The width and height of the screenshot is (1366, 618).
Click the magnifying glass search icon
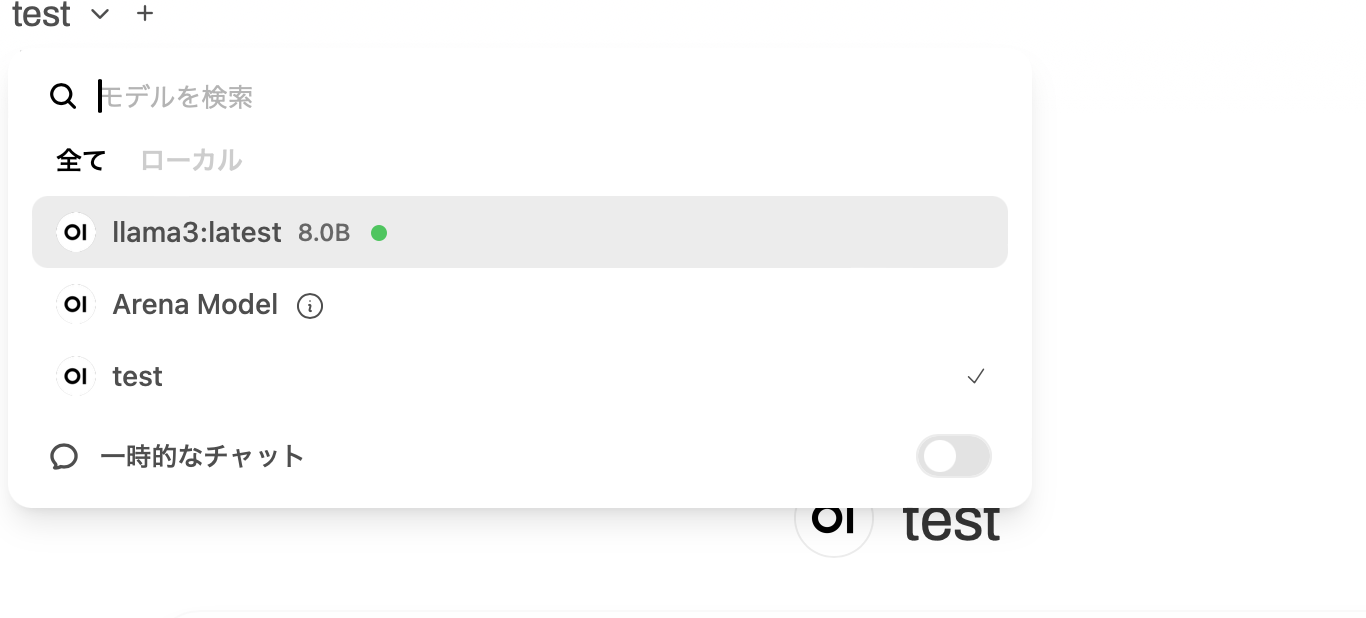click(63, 96)
